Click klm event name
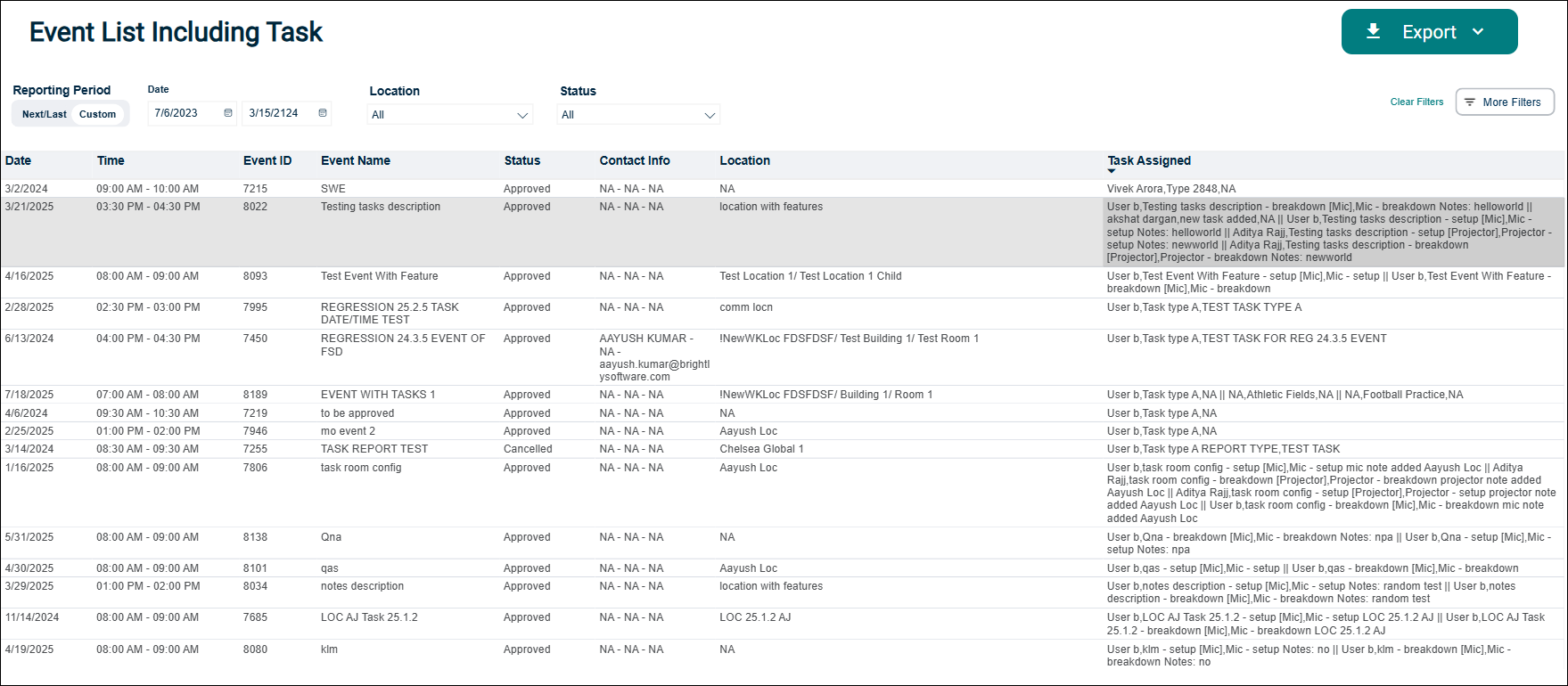The height and width of the screenshot is (686, 1568). point(329,649)
